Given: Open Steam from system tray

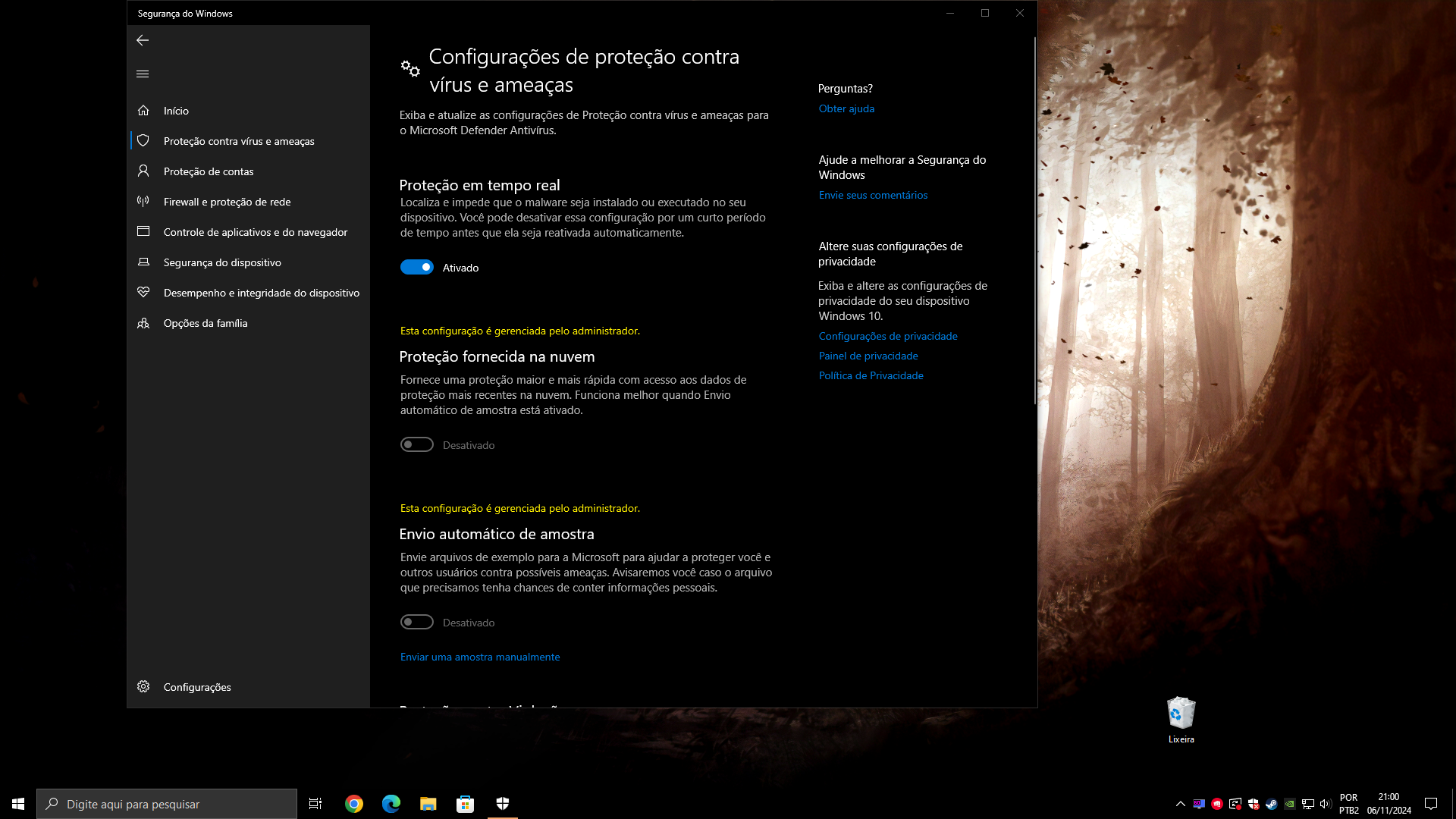Looking at the screenshot, I should point(1272,804).
